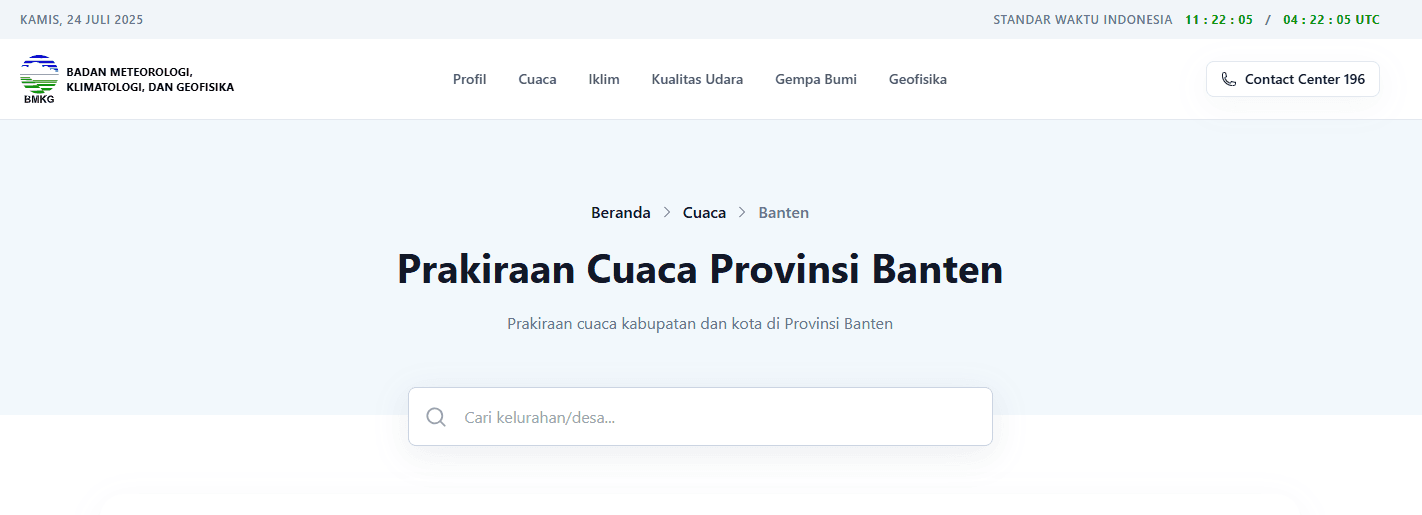Open the Cuaca menu in the navbar
This screenshot has width=1422, height=515.
click(537, 79)
